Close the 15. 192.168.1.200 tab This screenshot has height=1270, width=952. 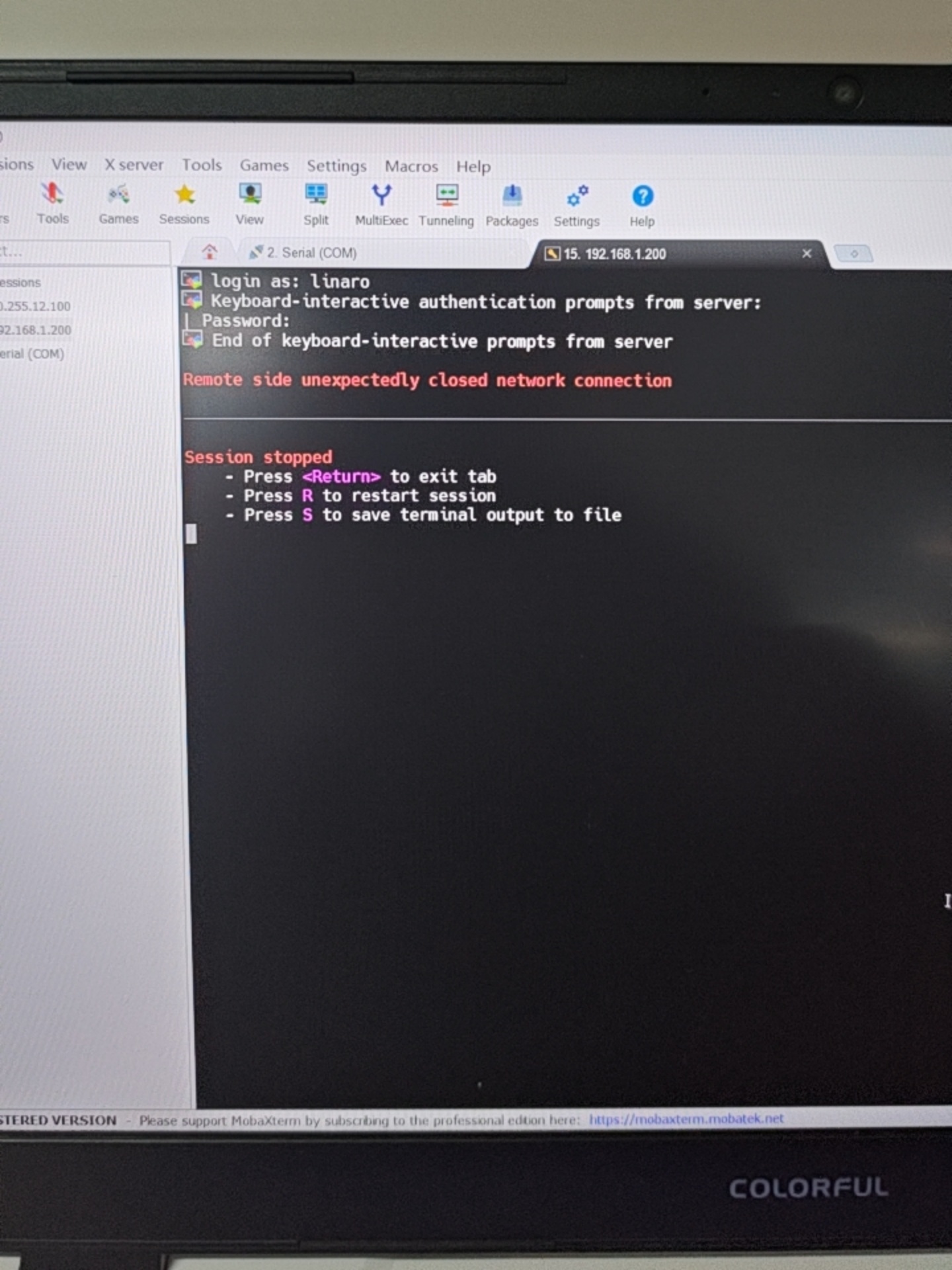[807, 253]
